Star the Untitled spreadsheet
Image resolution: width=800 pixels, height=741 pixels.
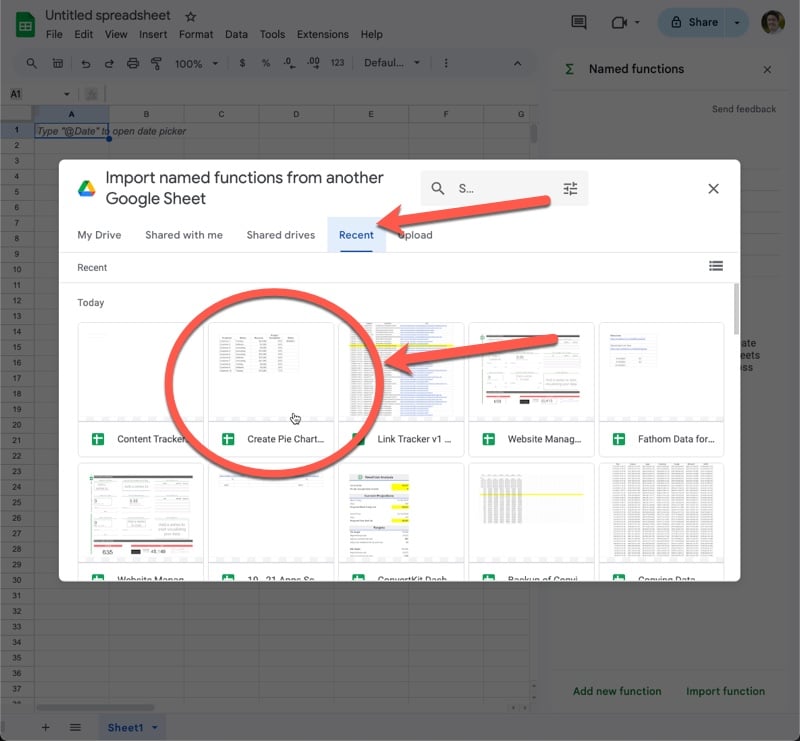[191, 17]
